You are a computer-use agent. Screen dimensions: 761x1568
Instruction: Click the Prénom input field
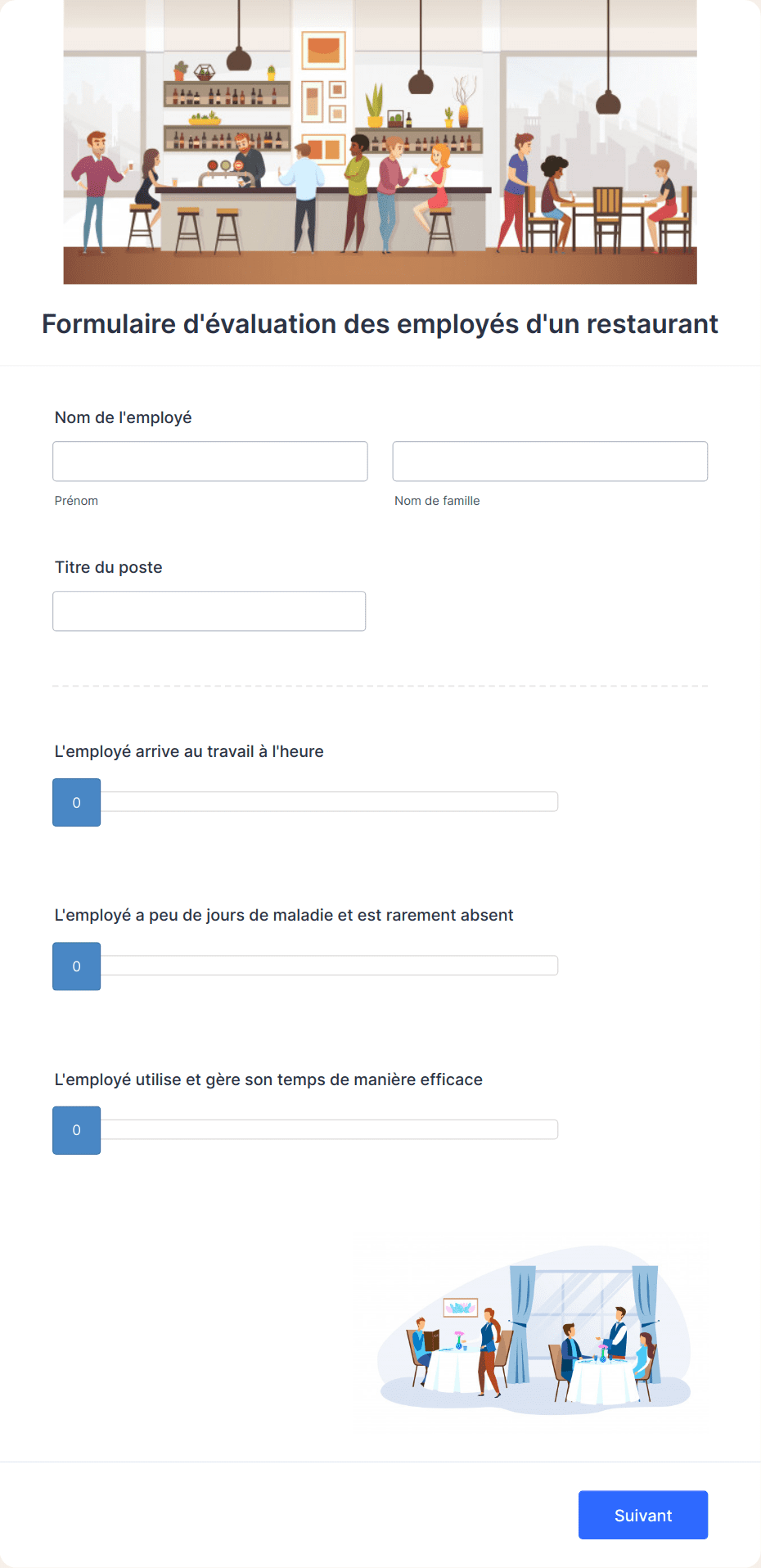tap(210, 462)
